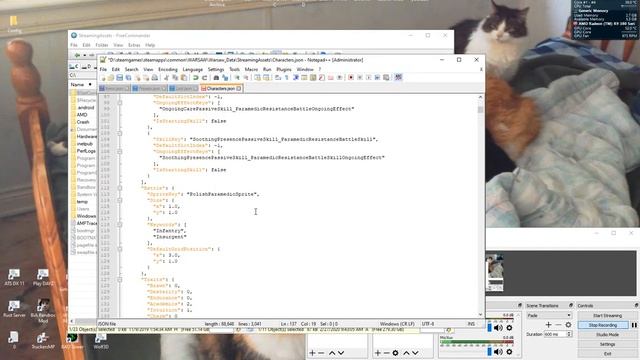Open the Mic/Aux gear settings in OBS mixer

[509, 352]
